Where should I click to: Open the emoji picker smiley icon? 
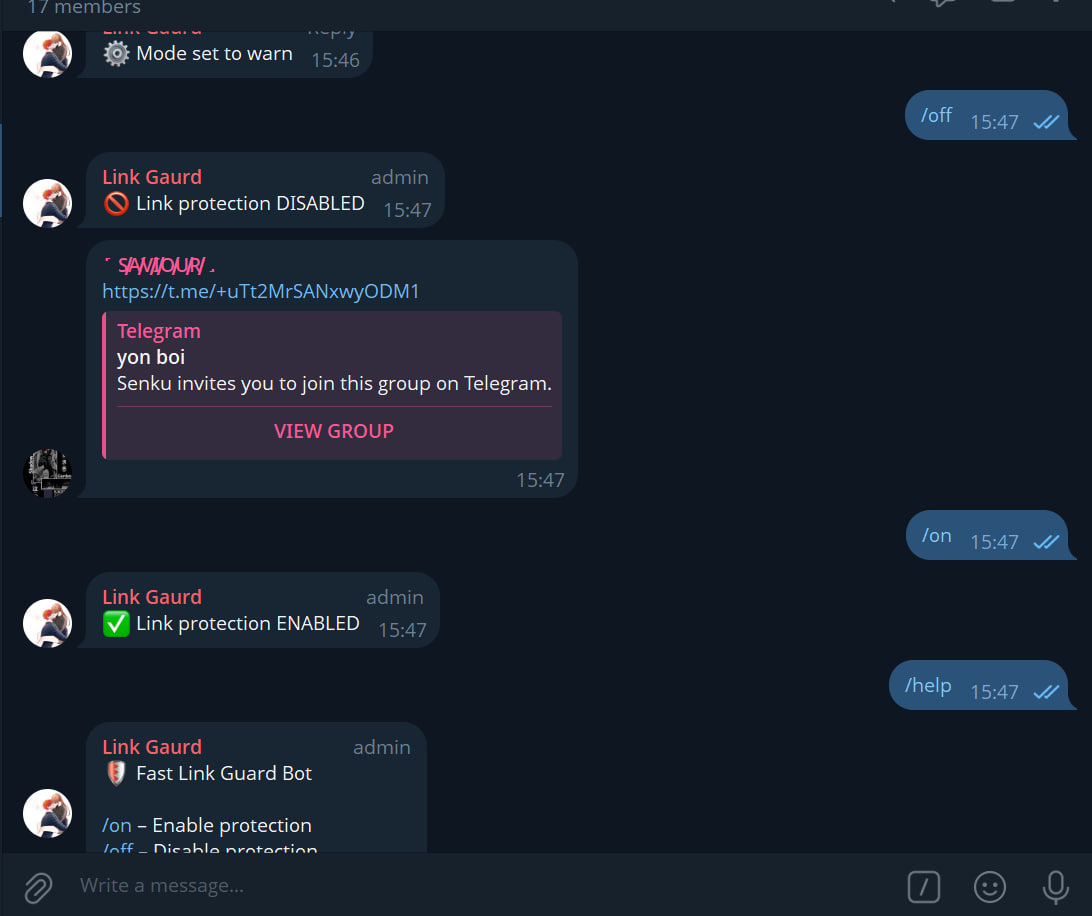(x=989, y=887)
